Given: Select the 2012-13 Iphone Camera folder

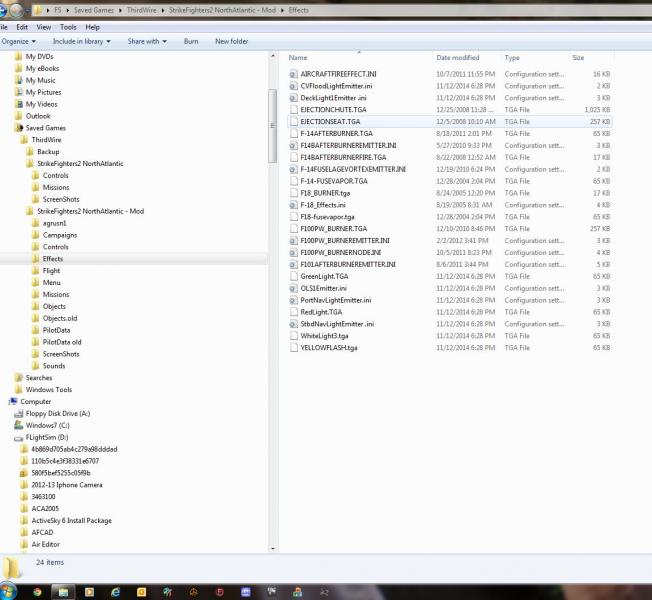Looking at the screenshot, I should click(x=67, y=485).
